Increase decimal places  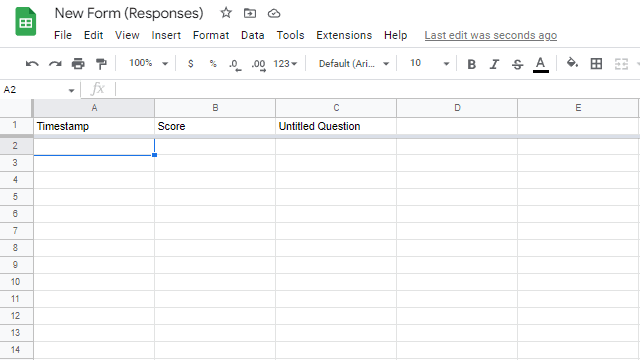pos(258,64)
